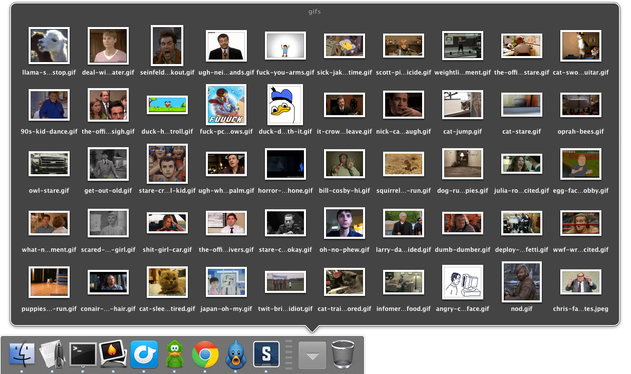
Task: Open cat-swo...uitar.gif thumbnail
Action: pyautogui.click(x=581, y=45)
